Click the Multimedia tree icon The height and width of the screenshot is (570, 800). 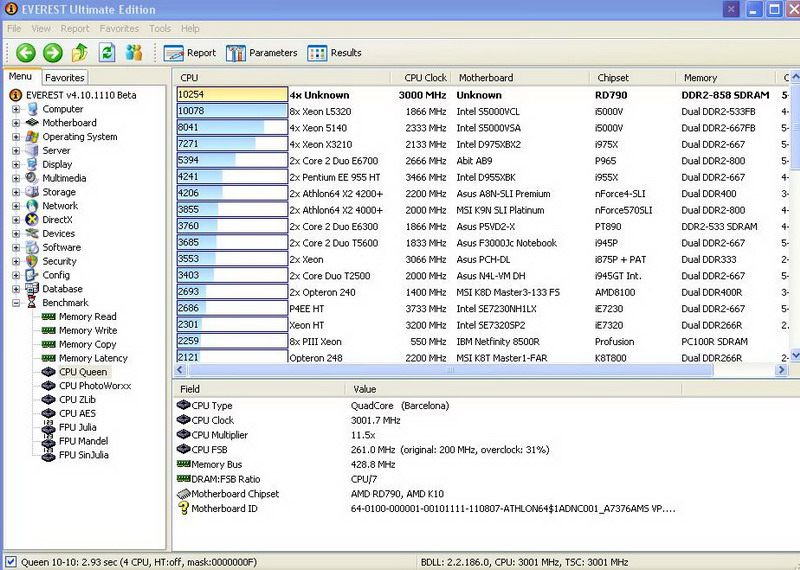pyautogui.click(x=32, y=178)
